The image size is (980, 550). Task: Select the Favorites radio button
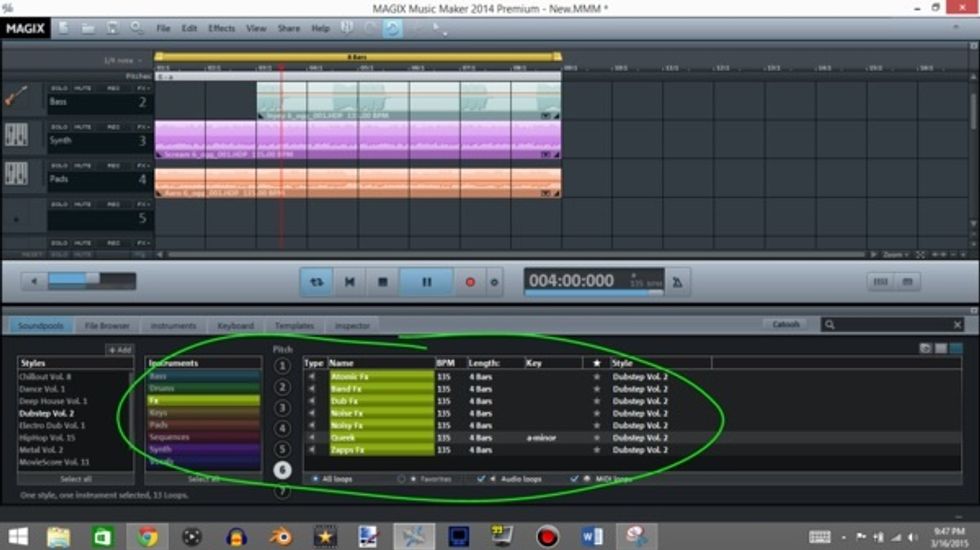point(401,479)
